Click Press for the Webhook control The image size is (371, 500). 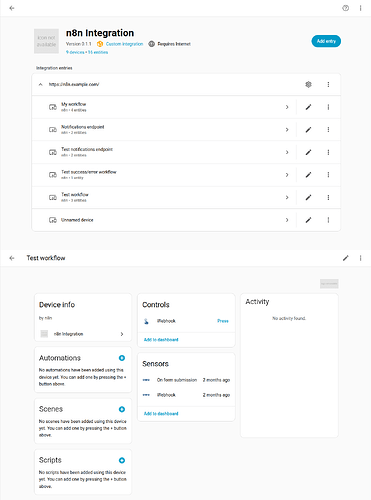pyautogui.click(x=223, y=321)
